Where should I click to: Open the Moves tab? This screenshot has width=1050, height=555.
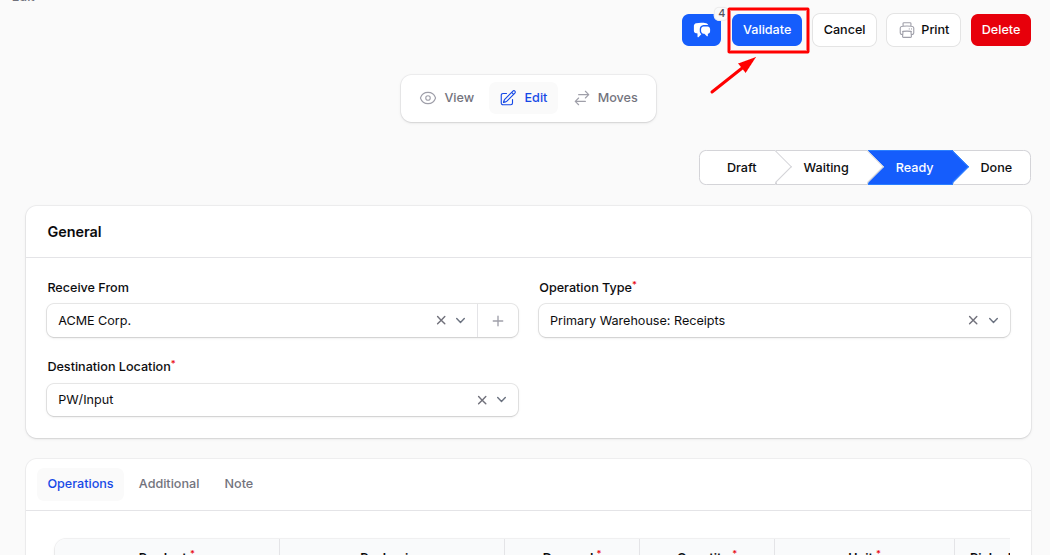tap(605, 98)
